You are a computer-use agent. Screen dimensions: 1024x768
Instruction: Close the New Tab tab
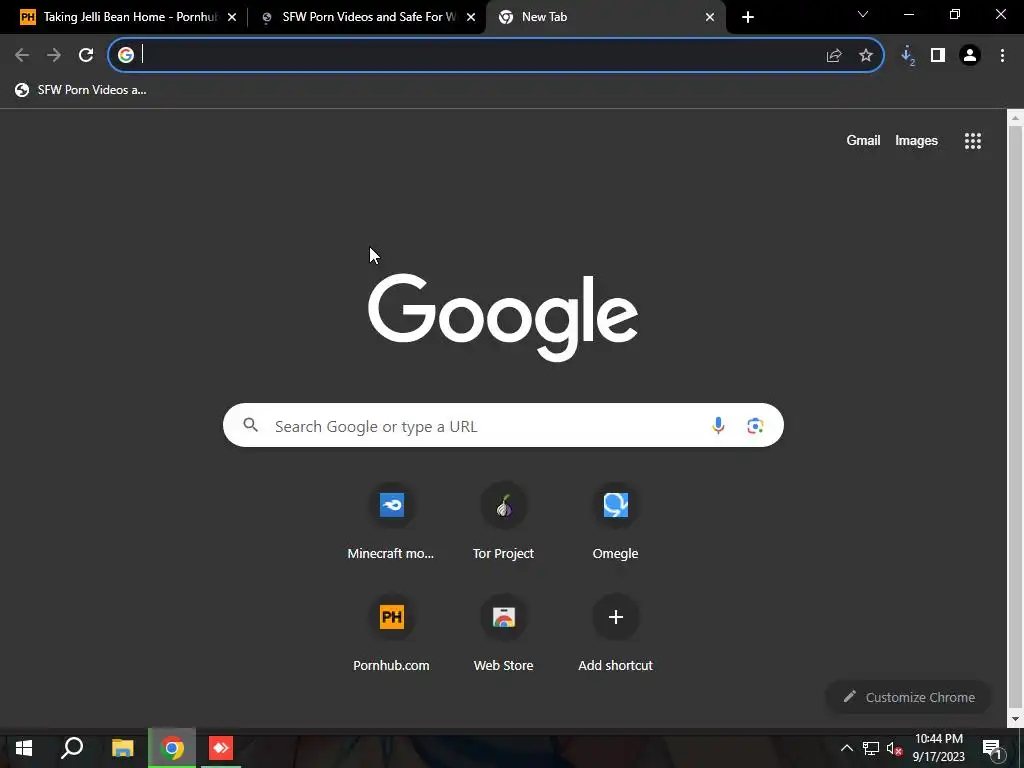[710, 18]
